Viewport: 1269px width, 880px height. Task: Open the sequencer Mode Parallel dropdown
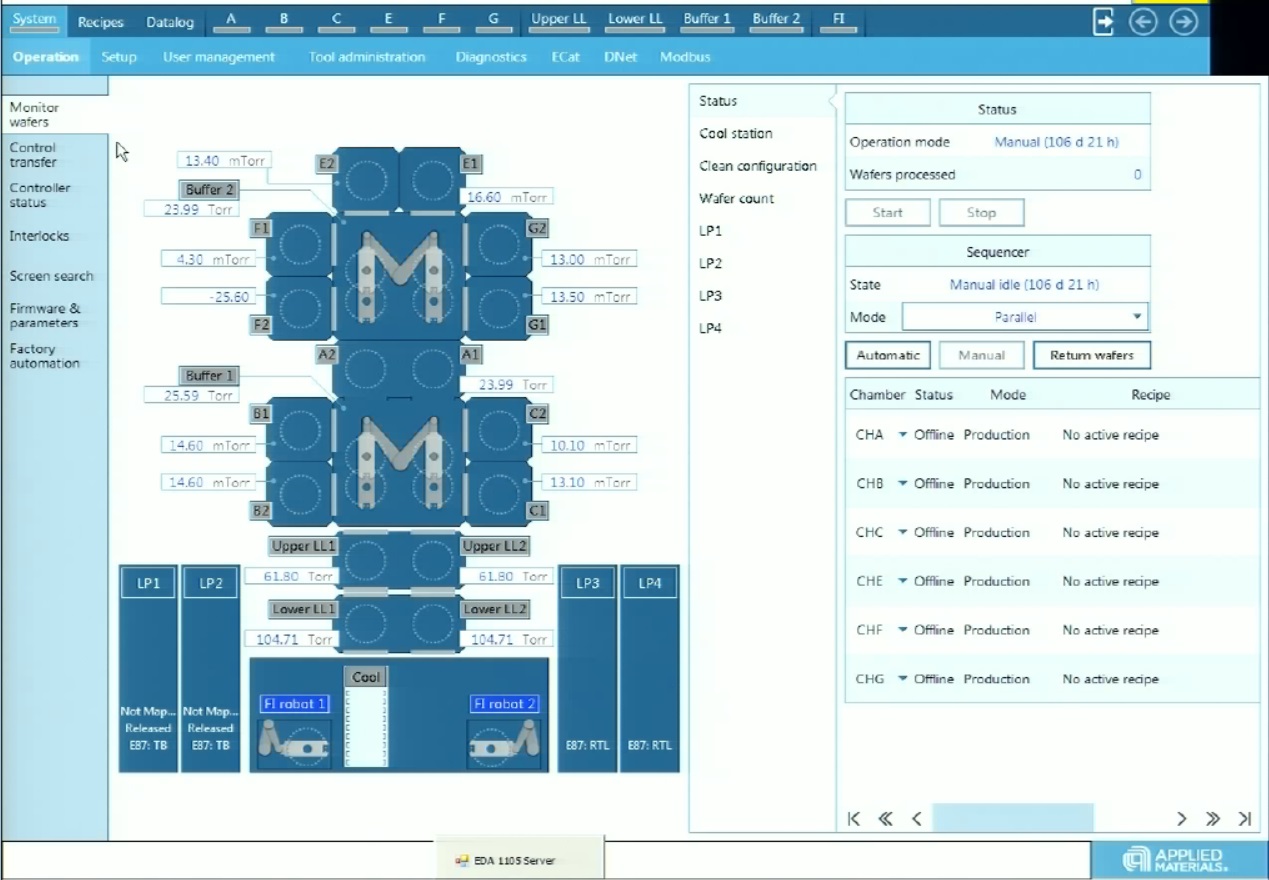[x=1025, y=317]
